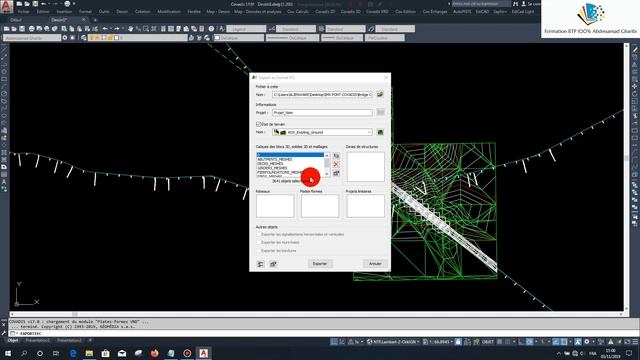
Task: Open settings list icon at dialog bottom-left
Action: click(260, 264)
